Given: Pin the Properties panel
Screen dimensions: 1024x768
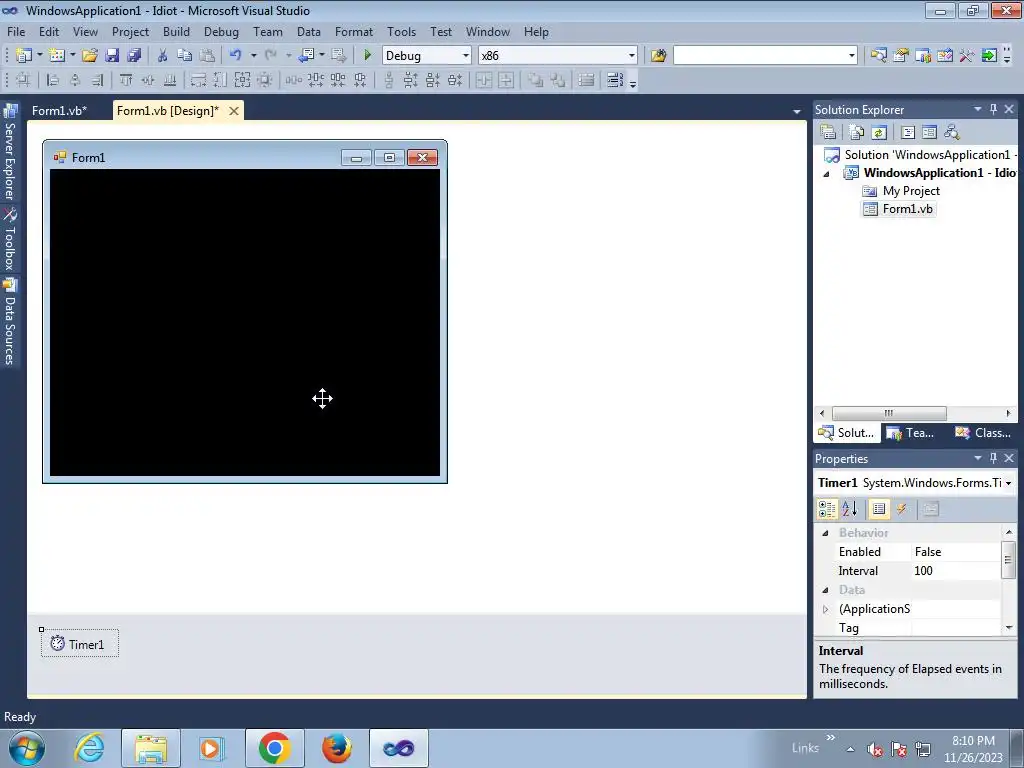Looking at the screenshot, I should tap(993, 458).
